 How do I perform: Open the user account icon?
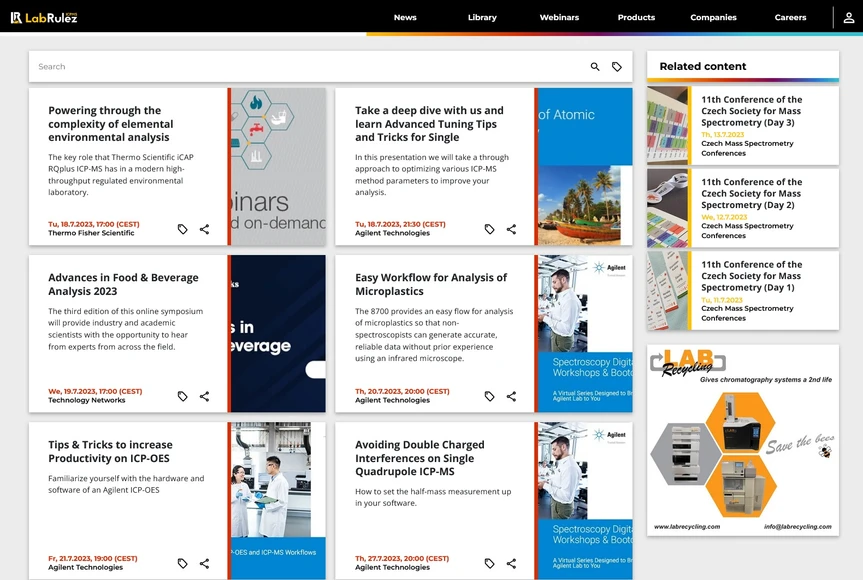[849, 18]
